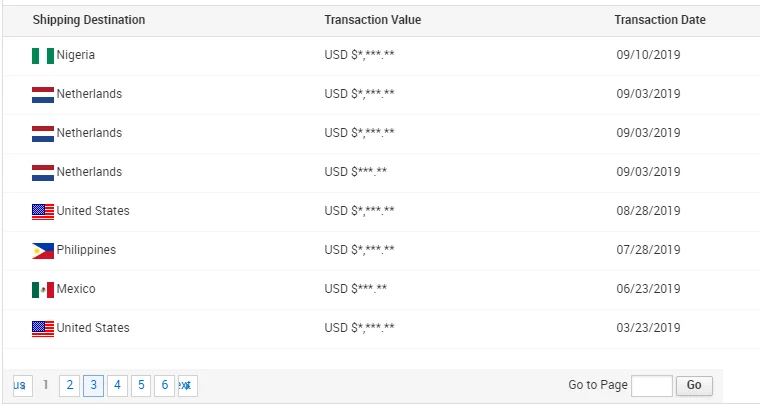Click the Transaction Value column header
This screenshot has width=760, height=407.
(x=373, y=20)
